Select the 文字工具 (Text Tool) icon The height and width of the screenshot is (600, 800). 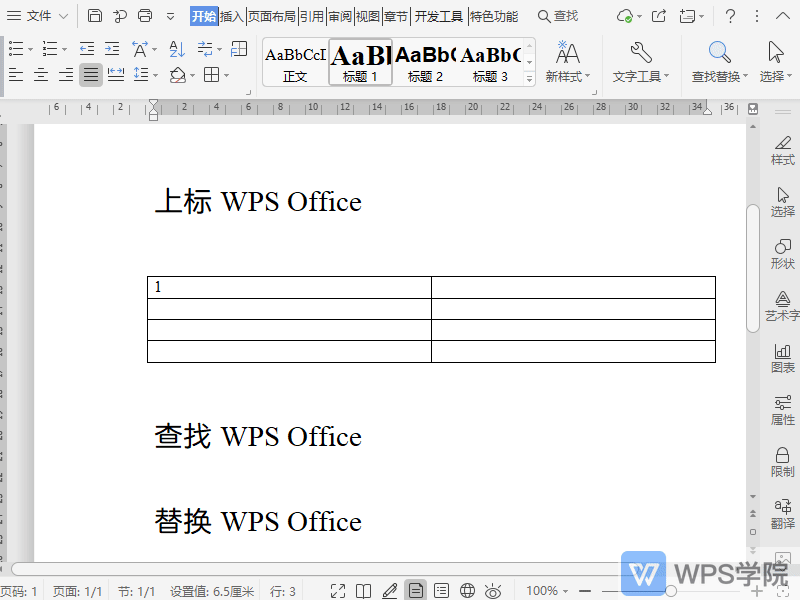[641, 60]
